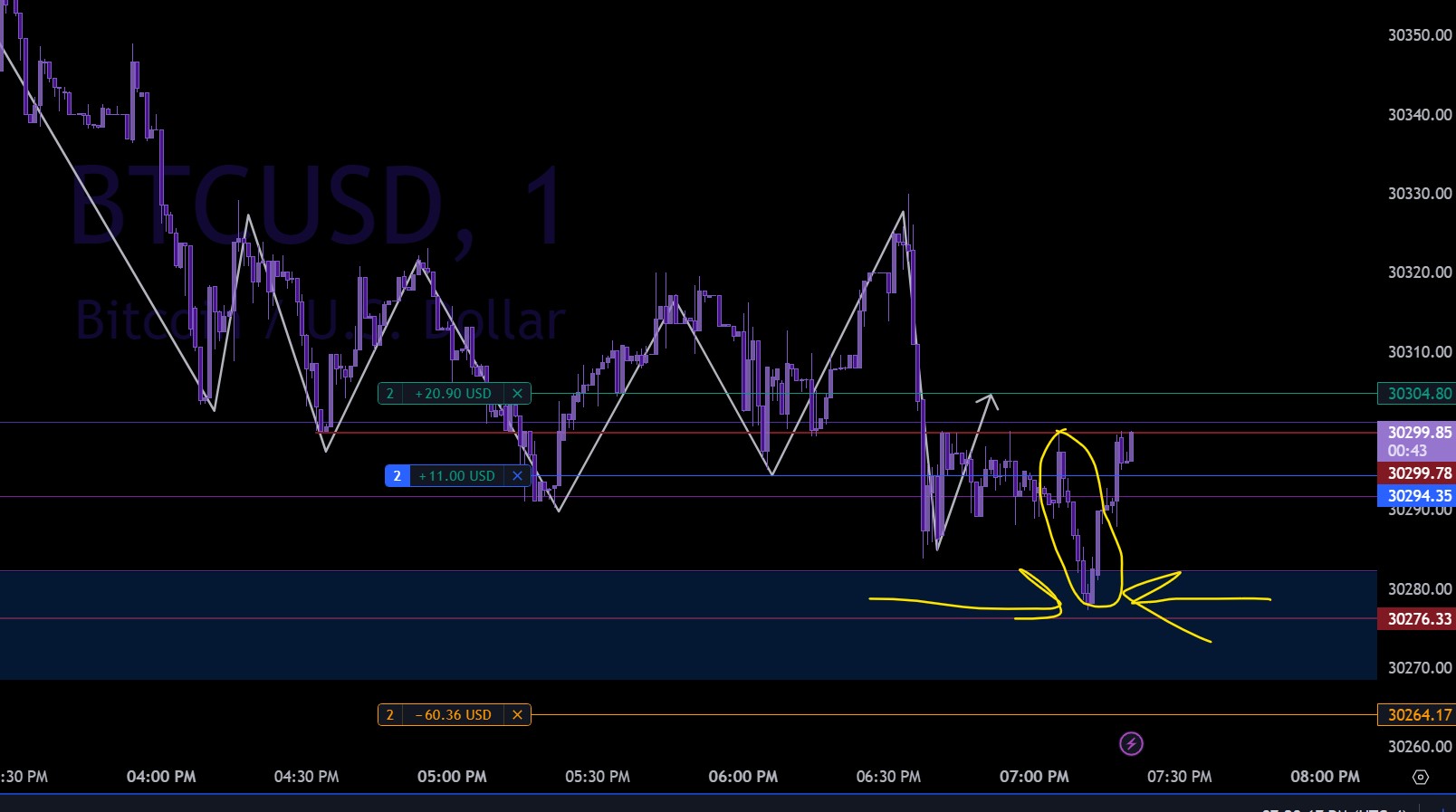Select the +20.90 USD profit text
The width and height of the screenshot is (1456, 812).
(x=453, y=394)
